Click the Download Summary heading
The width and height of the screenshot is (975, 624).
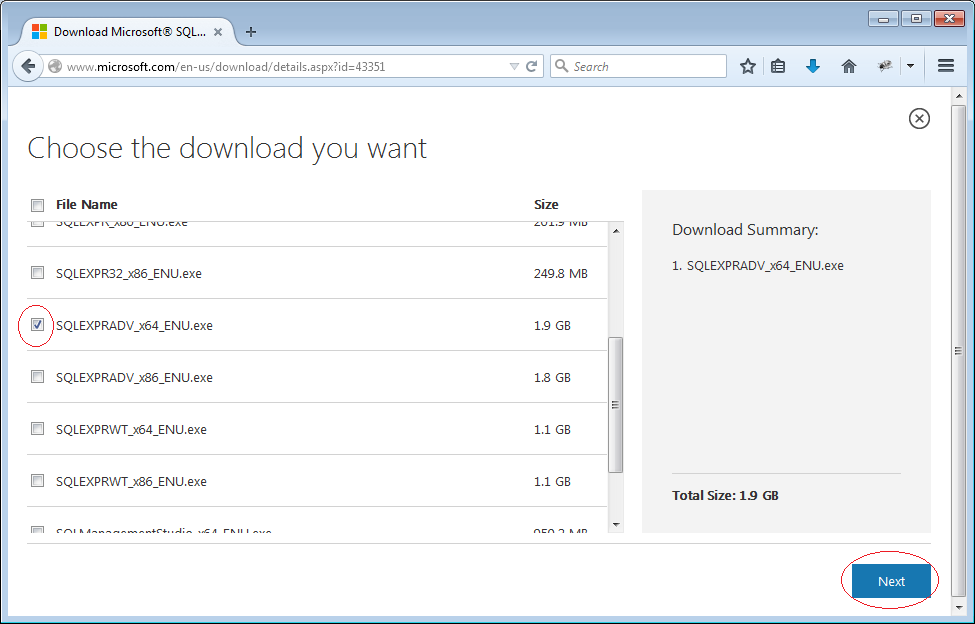tap(745, 230)
